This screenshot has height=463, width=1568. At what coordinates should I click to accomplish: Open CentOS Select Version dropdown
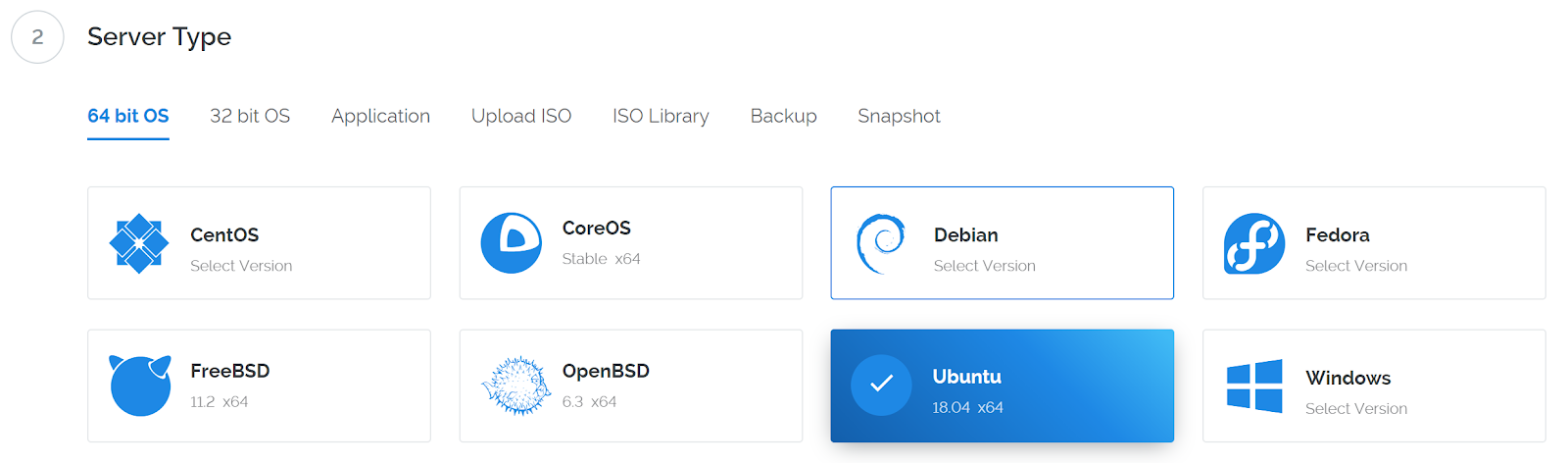click(x=241, y=266)
